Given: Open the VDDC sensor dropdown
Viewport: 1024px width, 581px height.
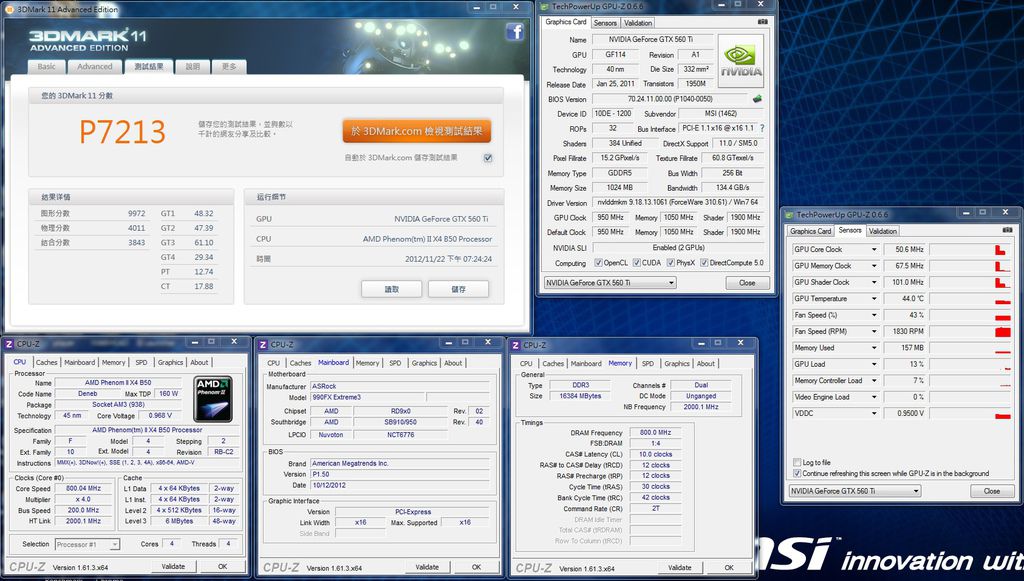Looking at the screenshot, I should [874, 413].
